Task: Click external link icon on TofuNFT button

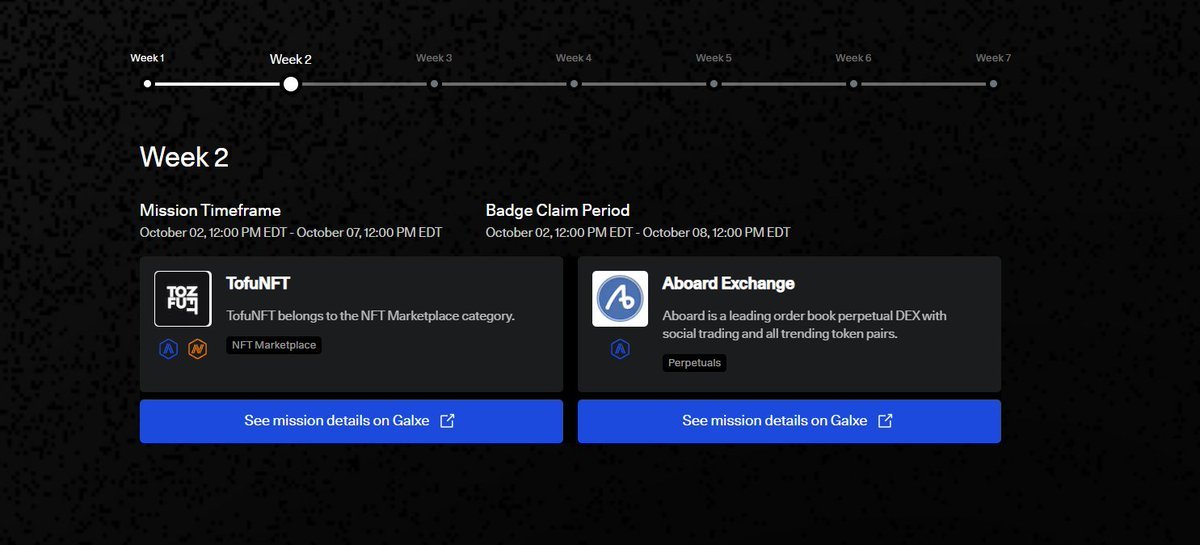Action: click(447, 421)
